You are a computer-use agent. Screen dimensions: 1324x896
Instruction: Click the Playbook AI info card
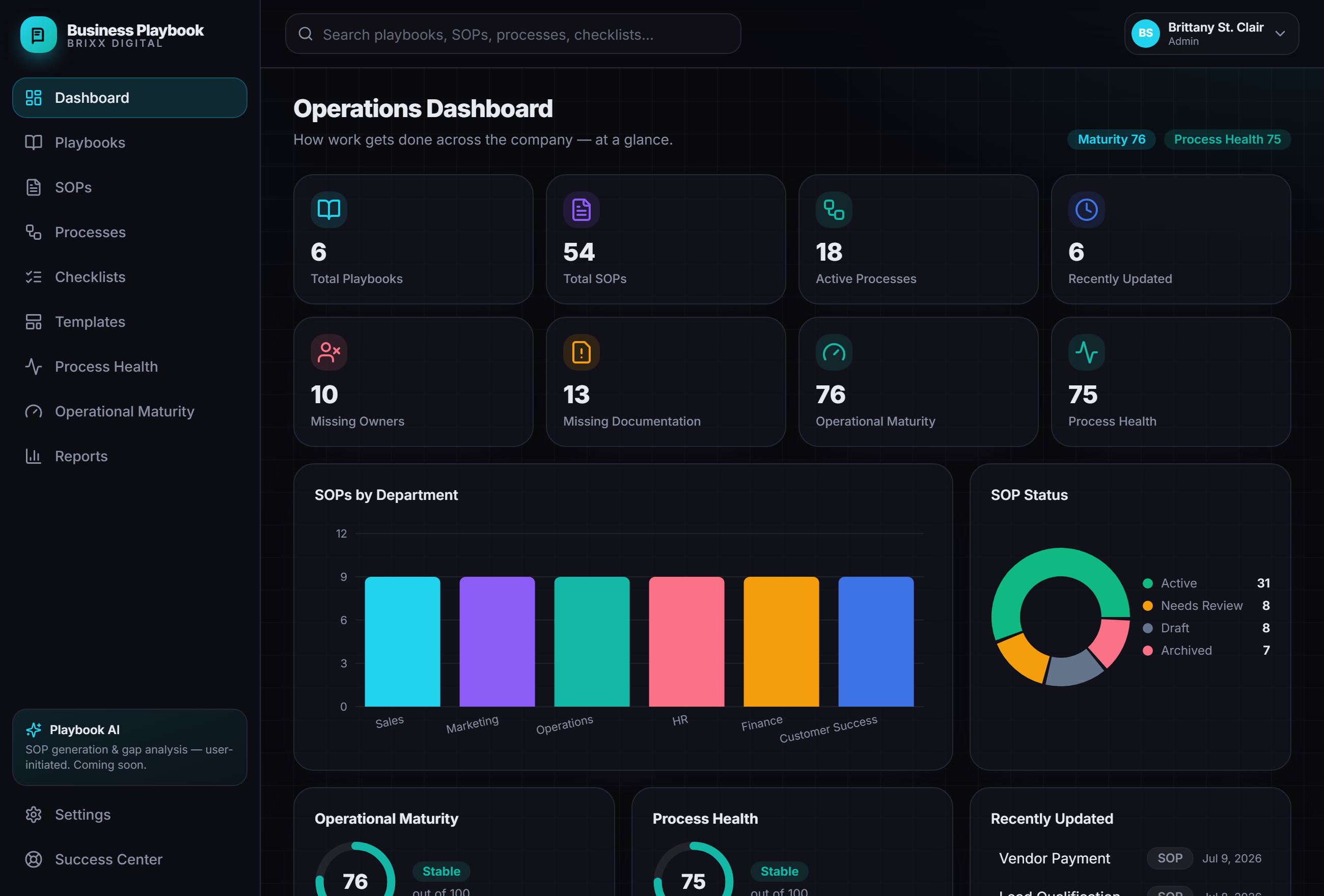pyautogui.click(x=130, y=747)
